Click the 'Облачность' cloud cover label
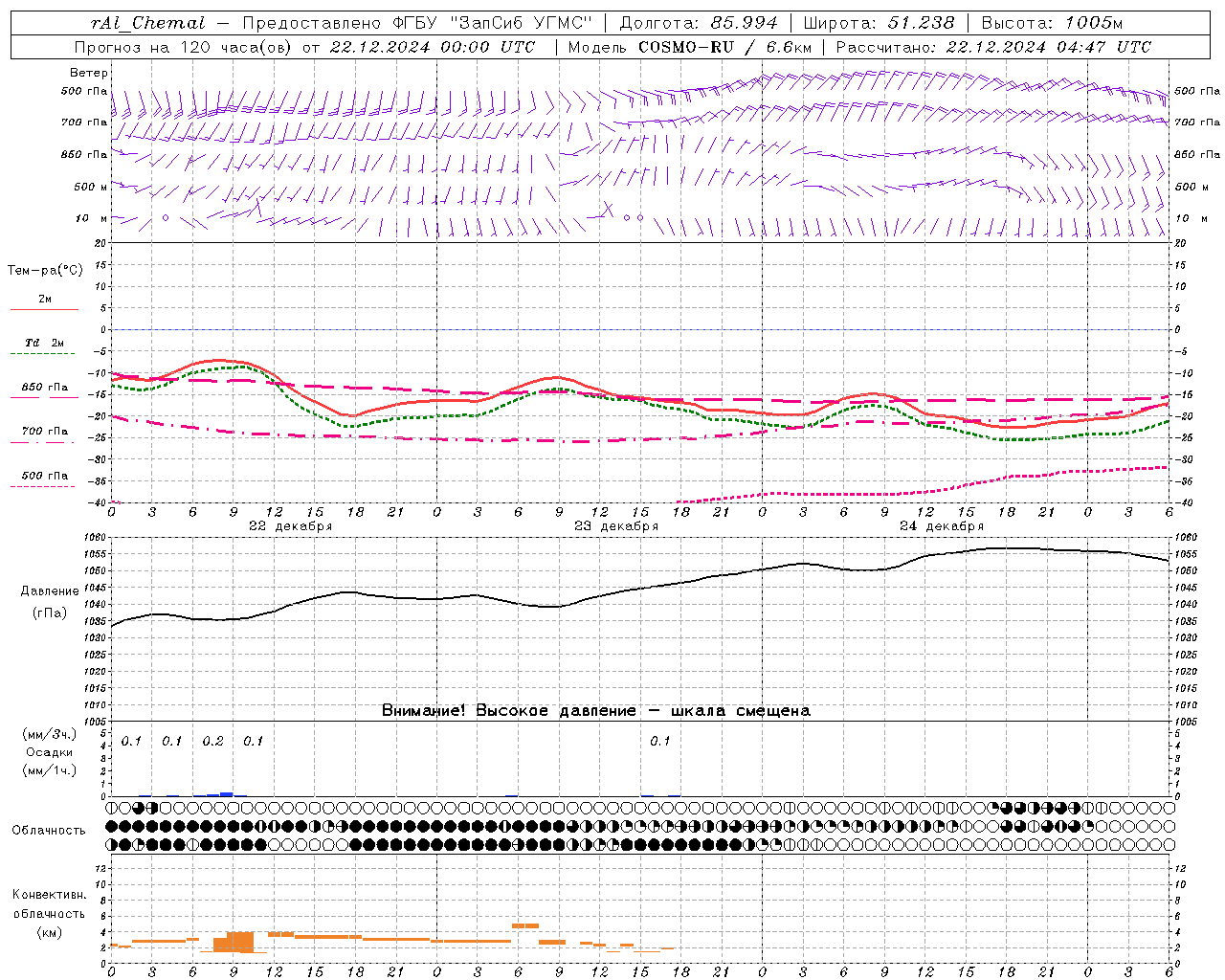Screen dimensions: 1225x980 (49, 830)
